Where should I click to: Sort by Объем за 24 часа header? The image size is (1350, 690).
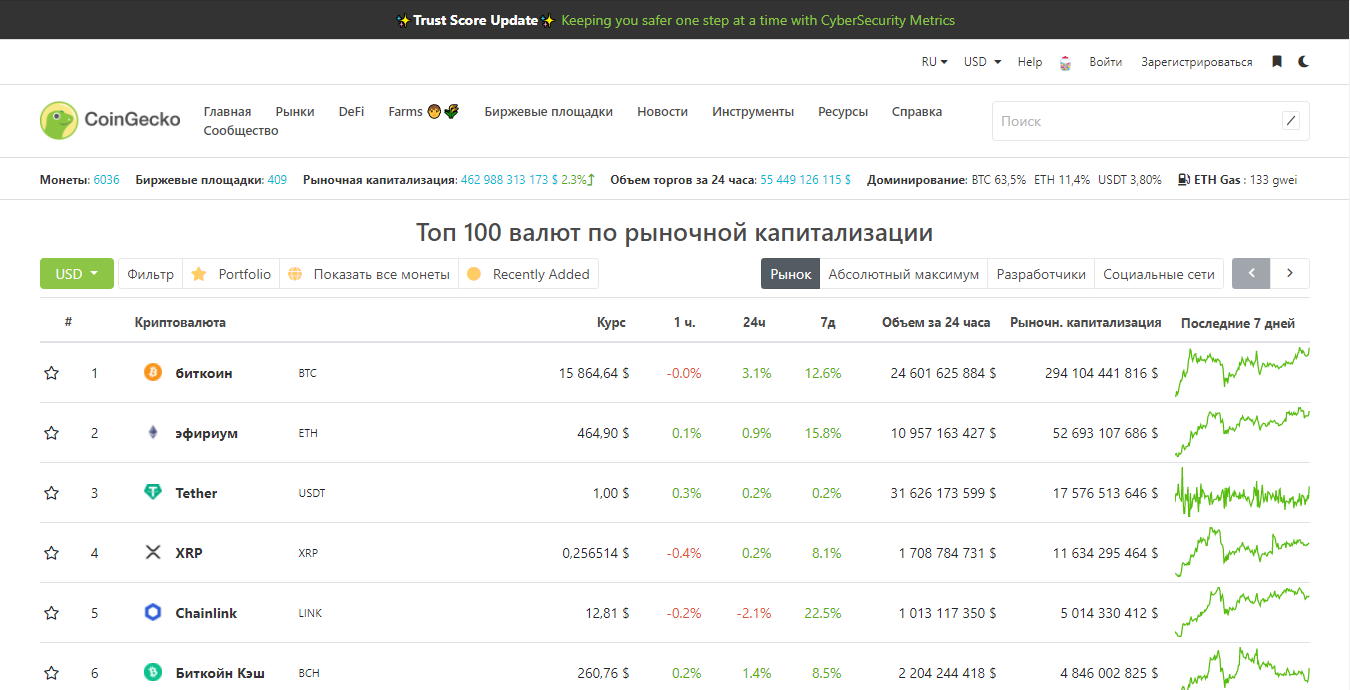pos(936,323)
